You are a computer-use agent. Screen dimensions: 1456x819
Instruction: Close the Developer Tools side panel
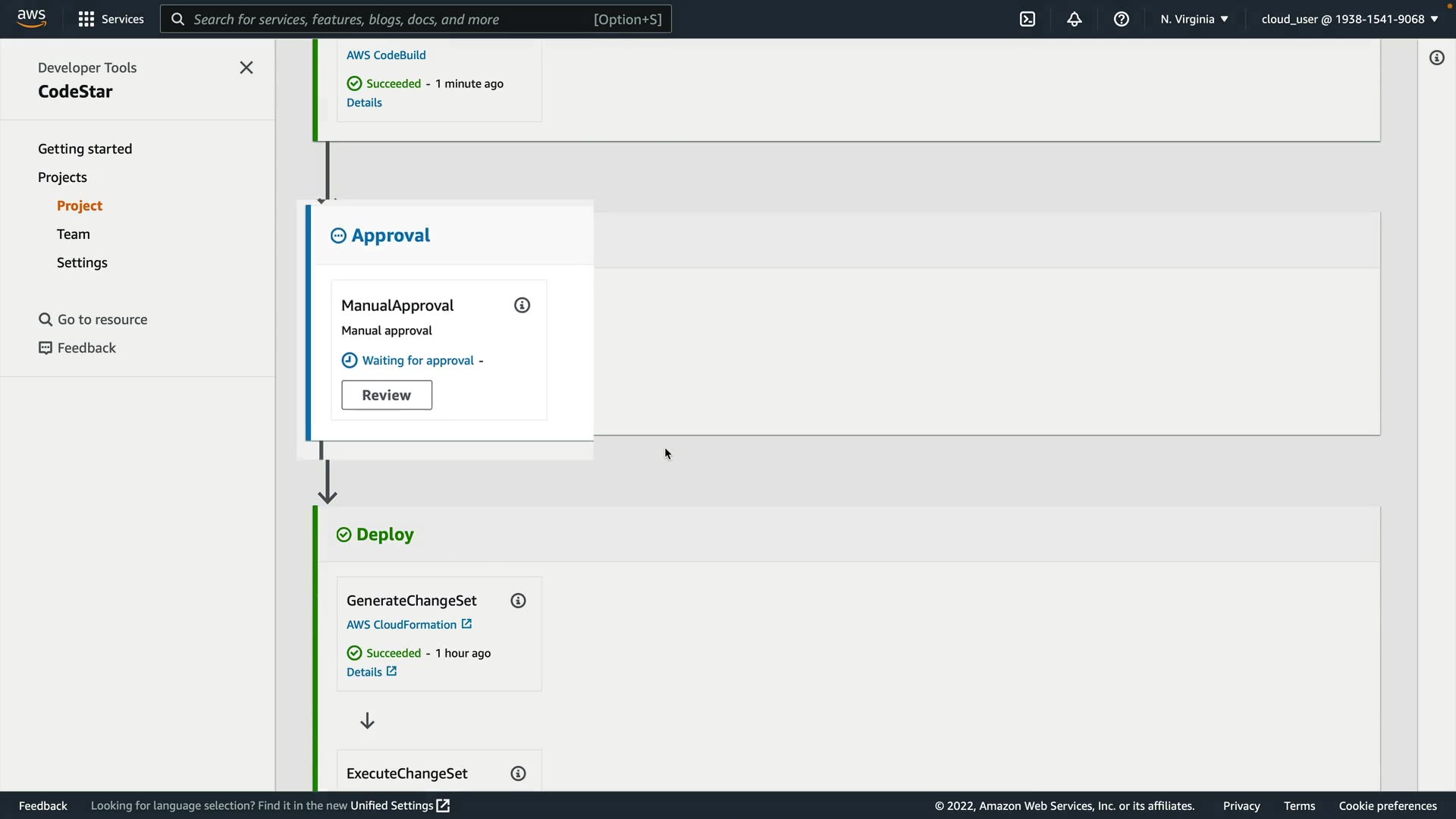pyautogui.click(x=246, y=67)
